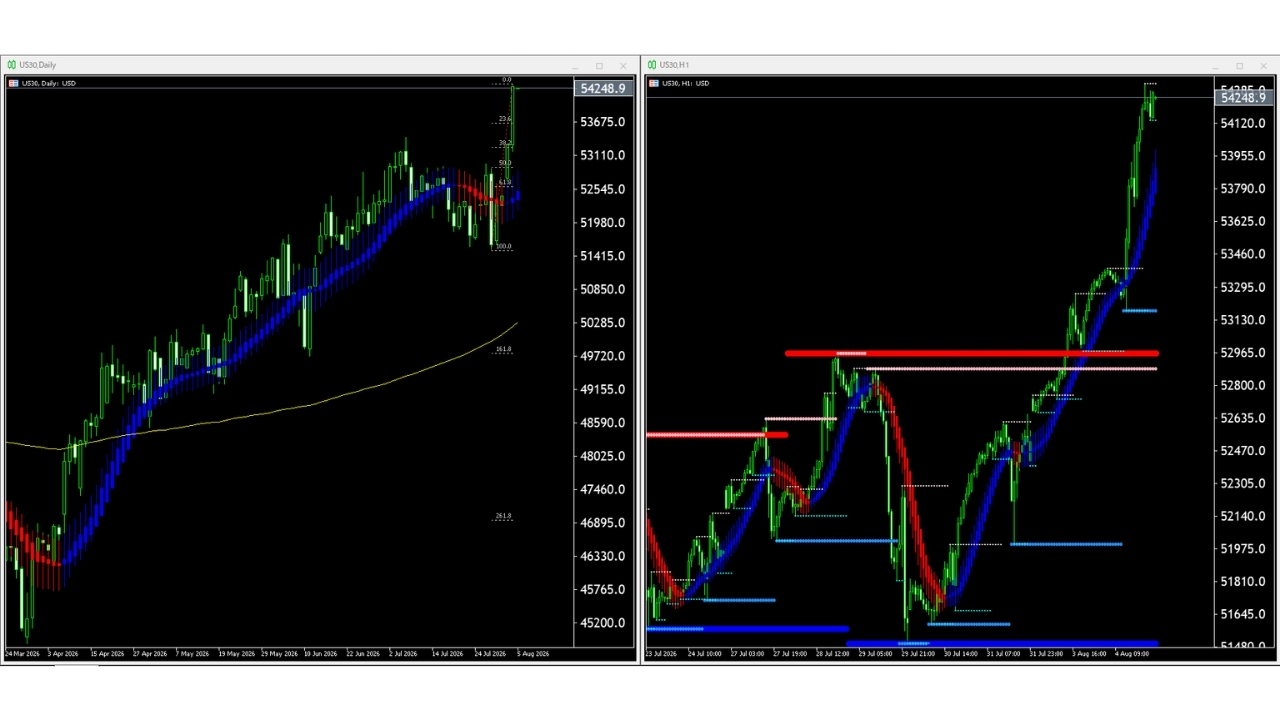Minimize the US30,Daily chart window
This screenshot has height=720, width=1280.
(575, 66)
